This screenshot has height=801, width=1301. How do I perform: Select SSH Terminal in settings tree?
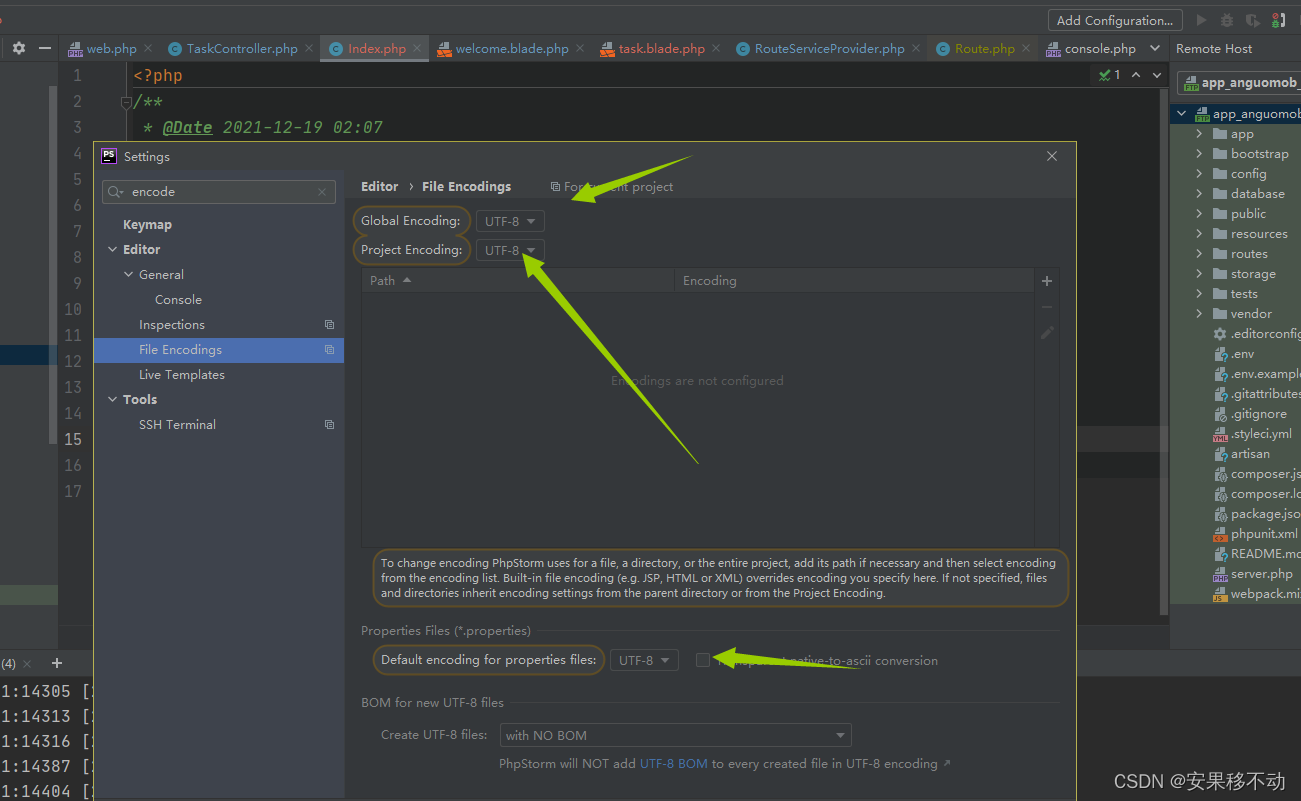point(177,425)
